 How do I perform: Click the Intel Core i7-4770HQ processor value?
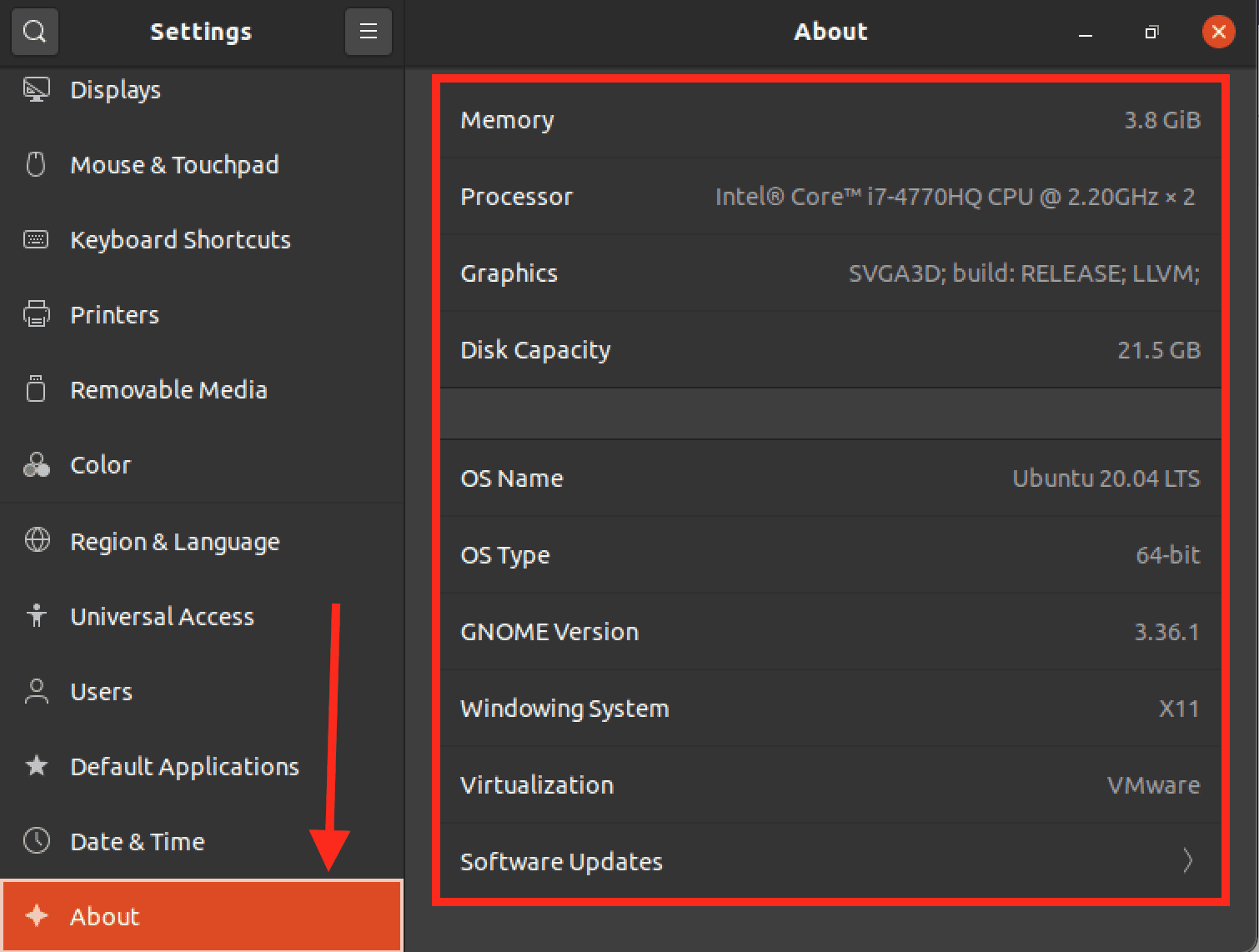955,196
